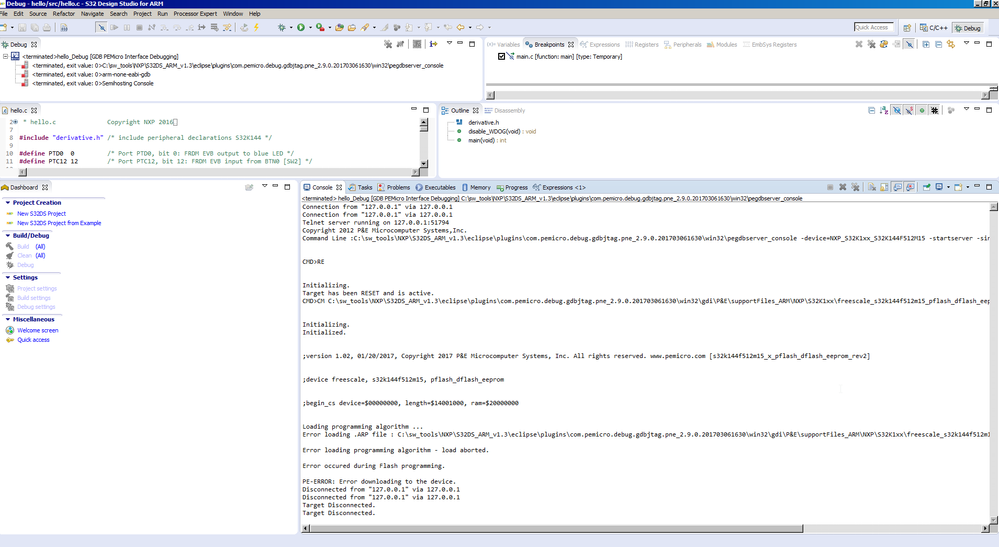Screen dimensions: 999x547
Task: Switch to the Disassembly tab
Action: click(x=505, y=110)
